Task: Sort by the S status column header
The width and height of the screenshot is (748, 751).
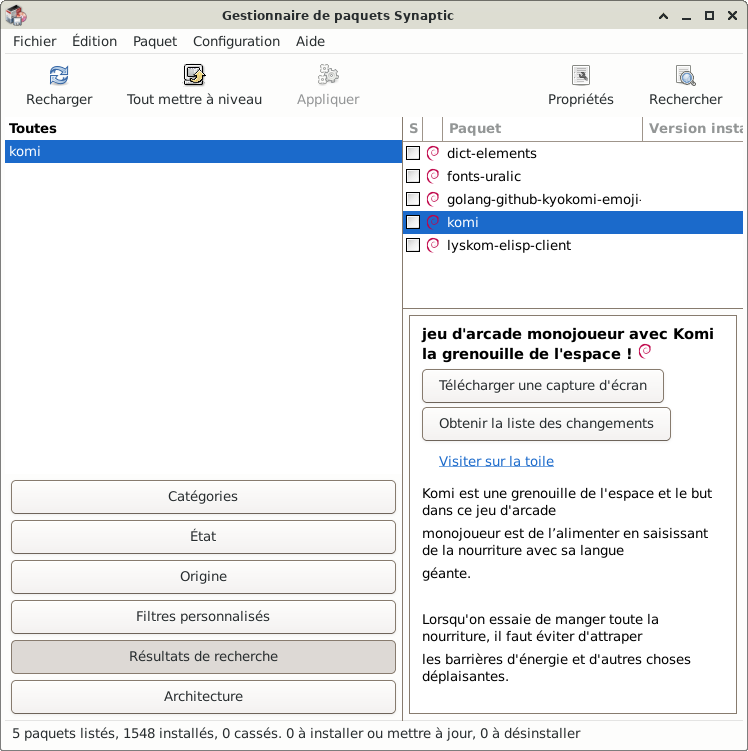Action: tap(413, 128)
